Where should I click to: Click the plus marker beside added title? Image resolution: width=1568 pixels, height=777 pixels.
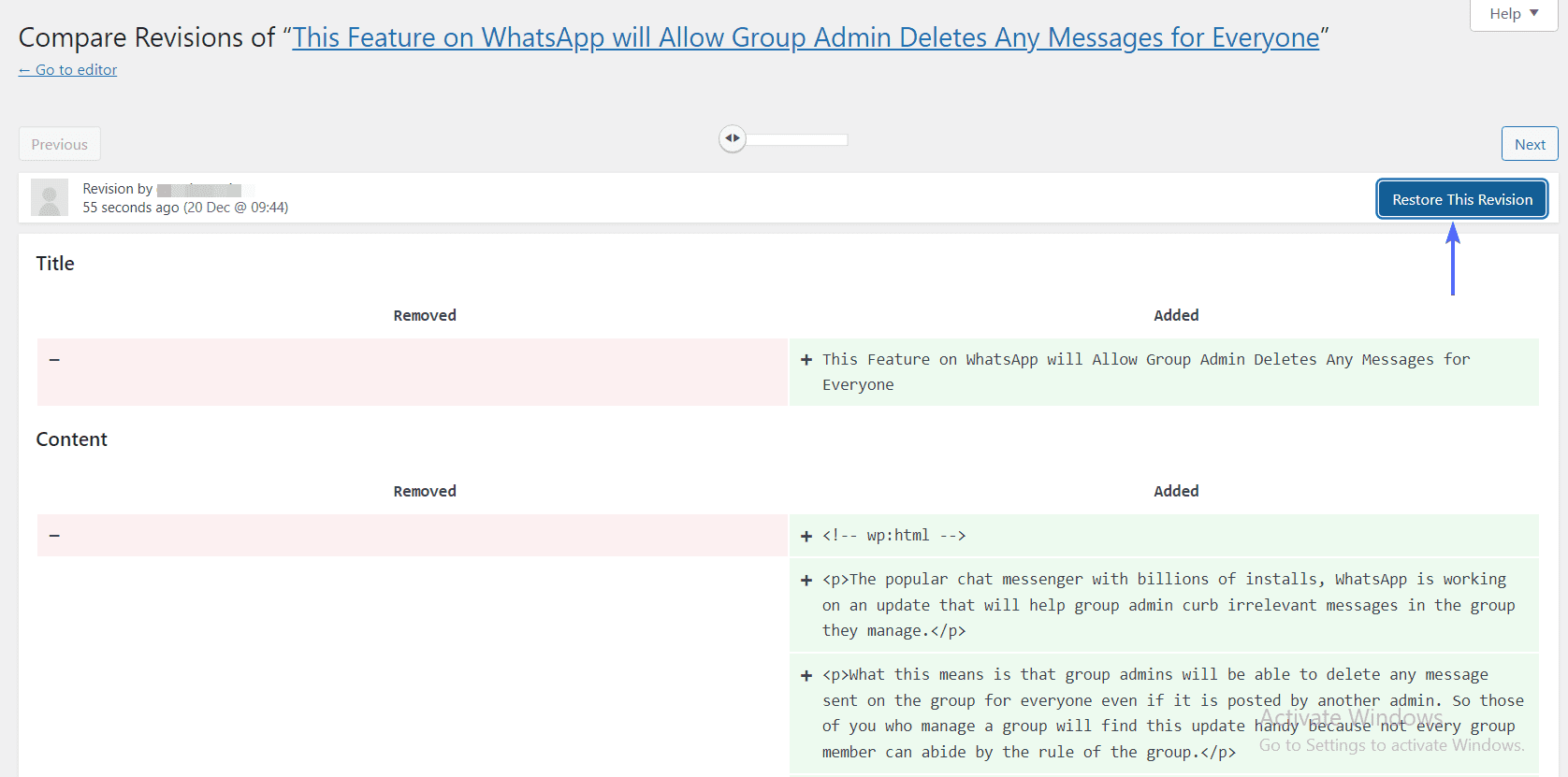pyautogui.click(x=806, y=360)
